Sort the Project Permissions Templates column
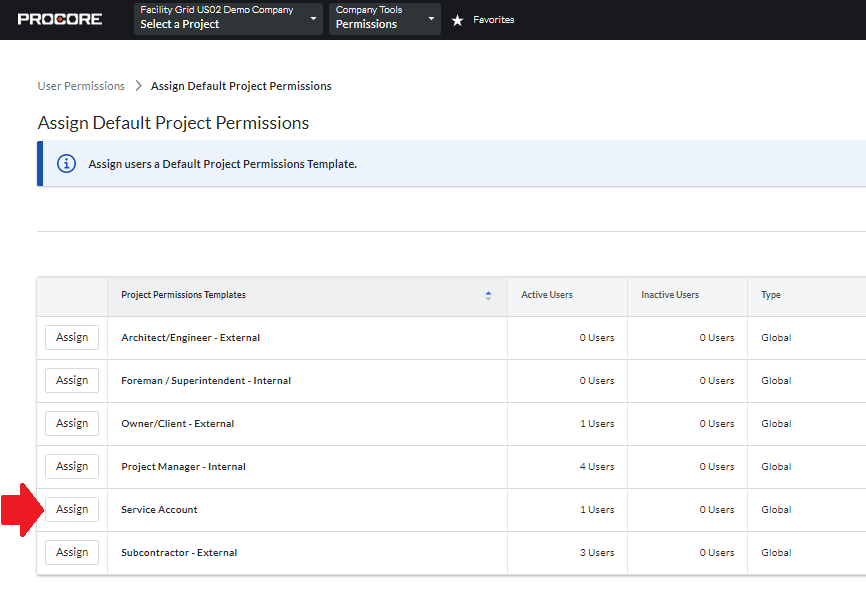 pos(488,295)
